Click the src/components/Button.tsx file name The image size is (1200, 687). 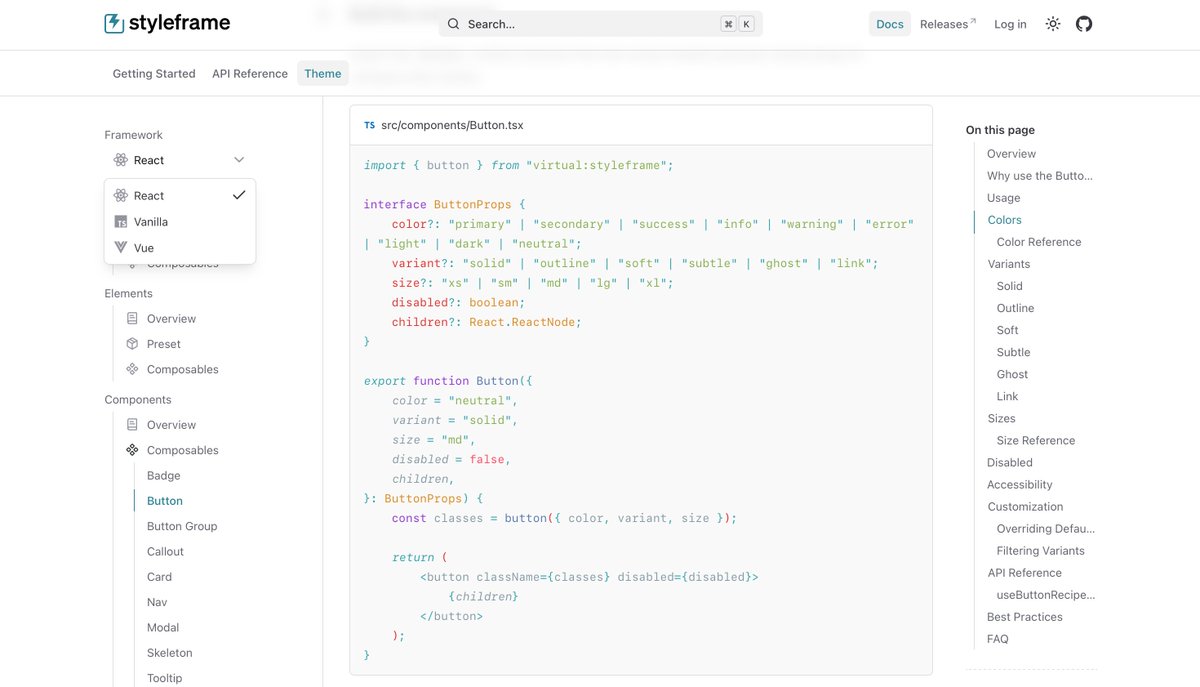[452, 126]
